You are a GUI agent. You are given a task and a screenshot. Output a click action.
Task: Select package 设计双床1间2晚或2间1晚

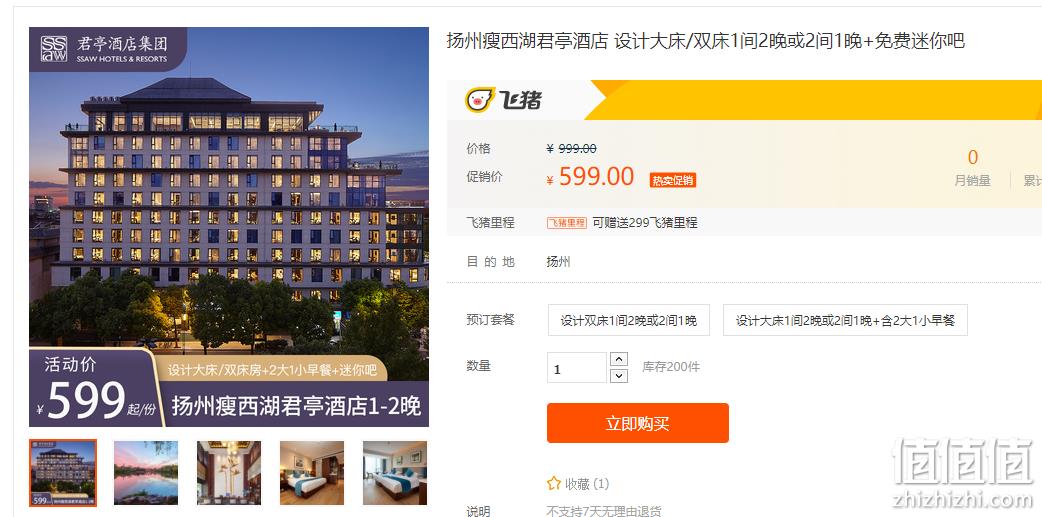(629, 320)
